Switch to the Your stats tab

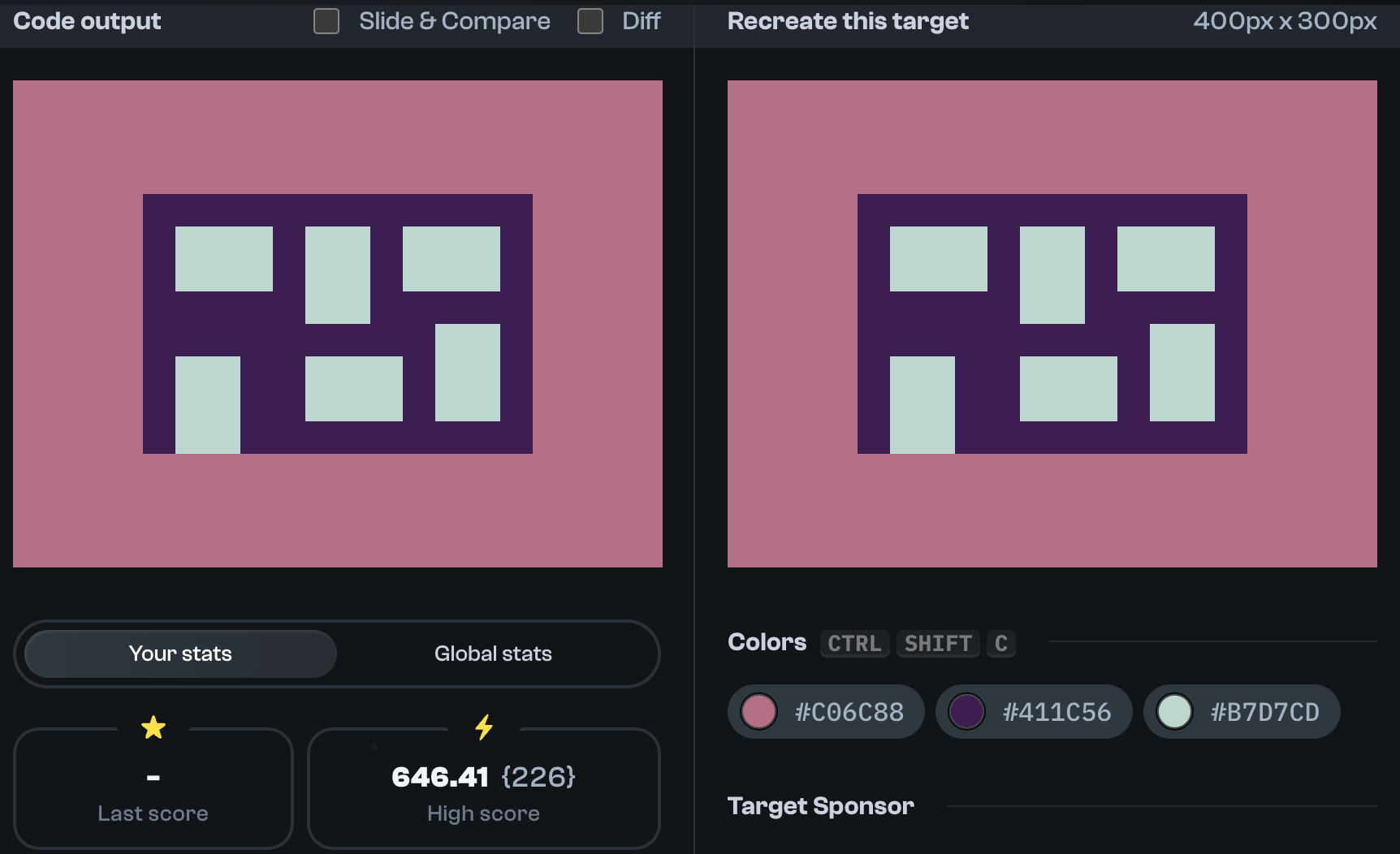point(179,653)
